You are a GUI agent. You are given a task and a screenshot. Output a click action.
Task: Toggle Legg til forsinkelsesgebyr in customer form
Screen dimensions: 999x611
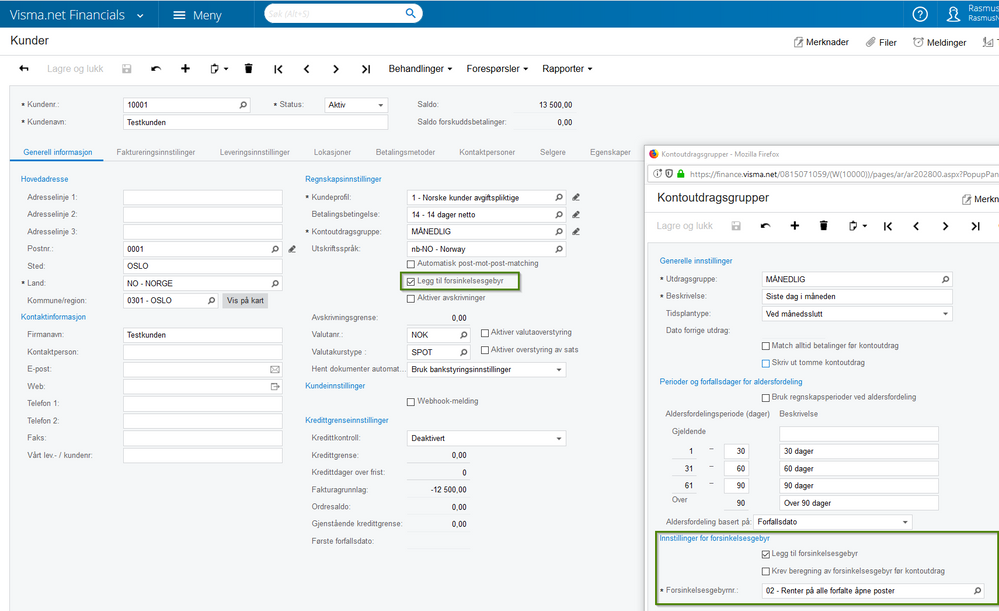(x=411, y=282)
